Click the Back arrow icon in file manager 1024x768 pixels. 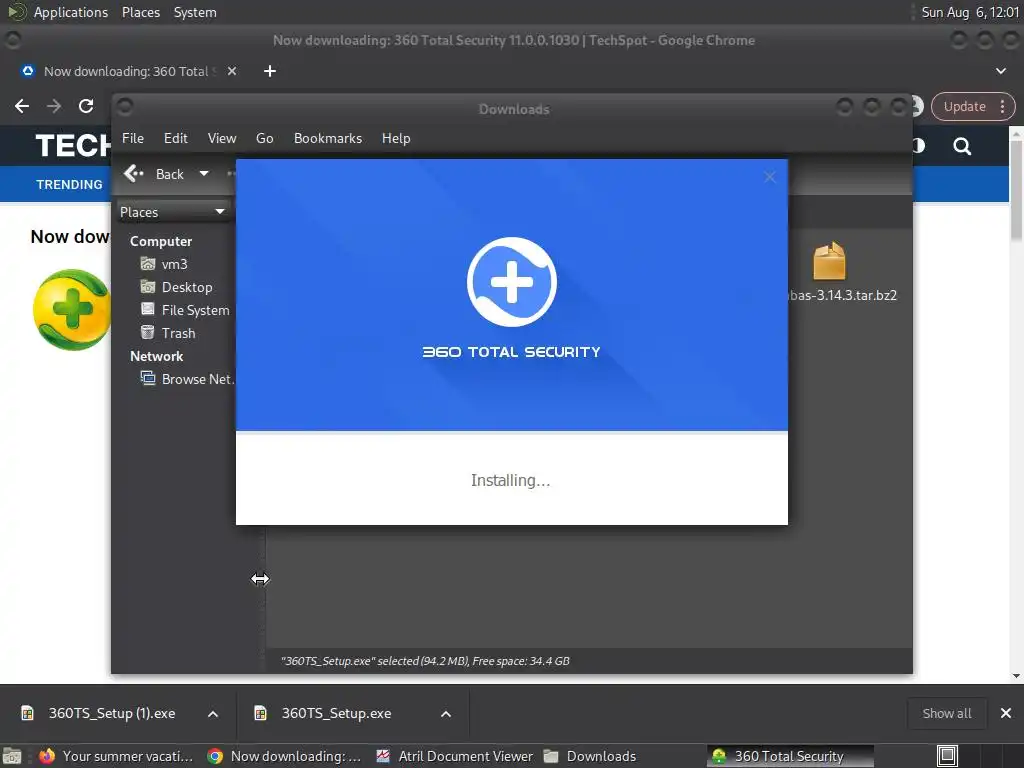pyautogui.click(x=133, y=174)
